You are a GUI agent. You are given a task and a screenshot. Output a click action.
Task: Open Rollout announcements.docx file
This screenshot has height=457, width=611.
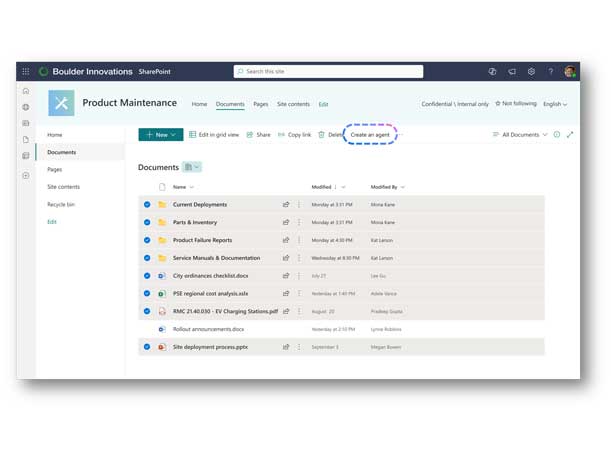point(208,328)
